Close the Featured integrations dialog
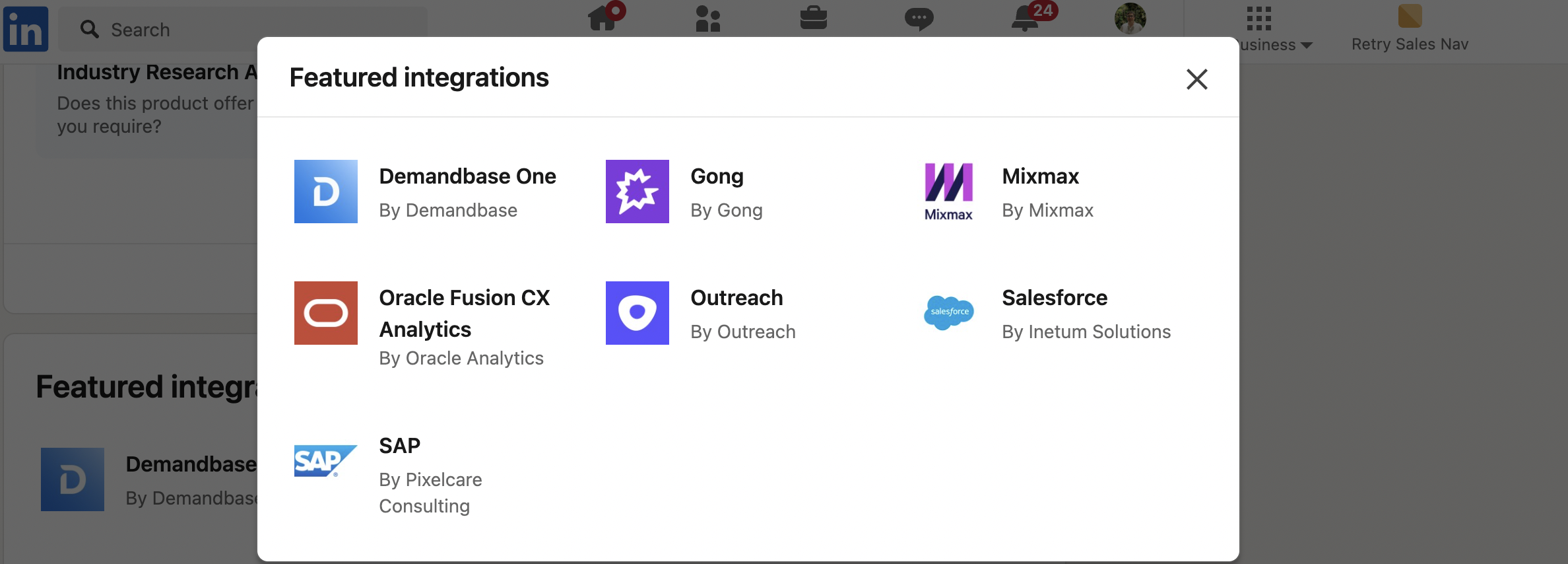 [x=1196, y=79]
